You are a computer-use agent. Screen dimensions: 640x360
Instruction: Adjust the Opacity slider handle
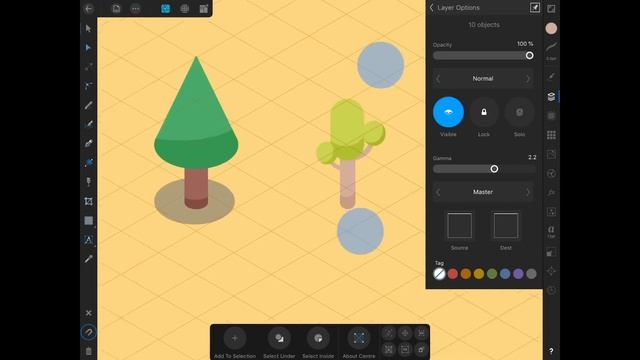[529, 56]
